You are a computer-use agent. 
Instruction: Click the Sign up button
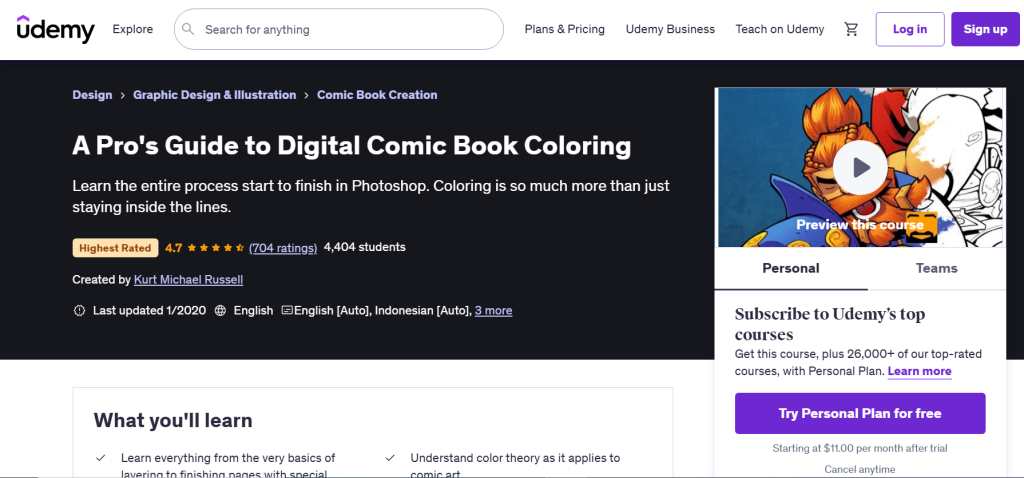984,29
